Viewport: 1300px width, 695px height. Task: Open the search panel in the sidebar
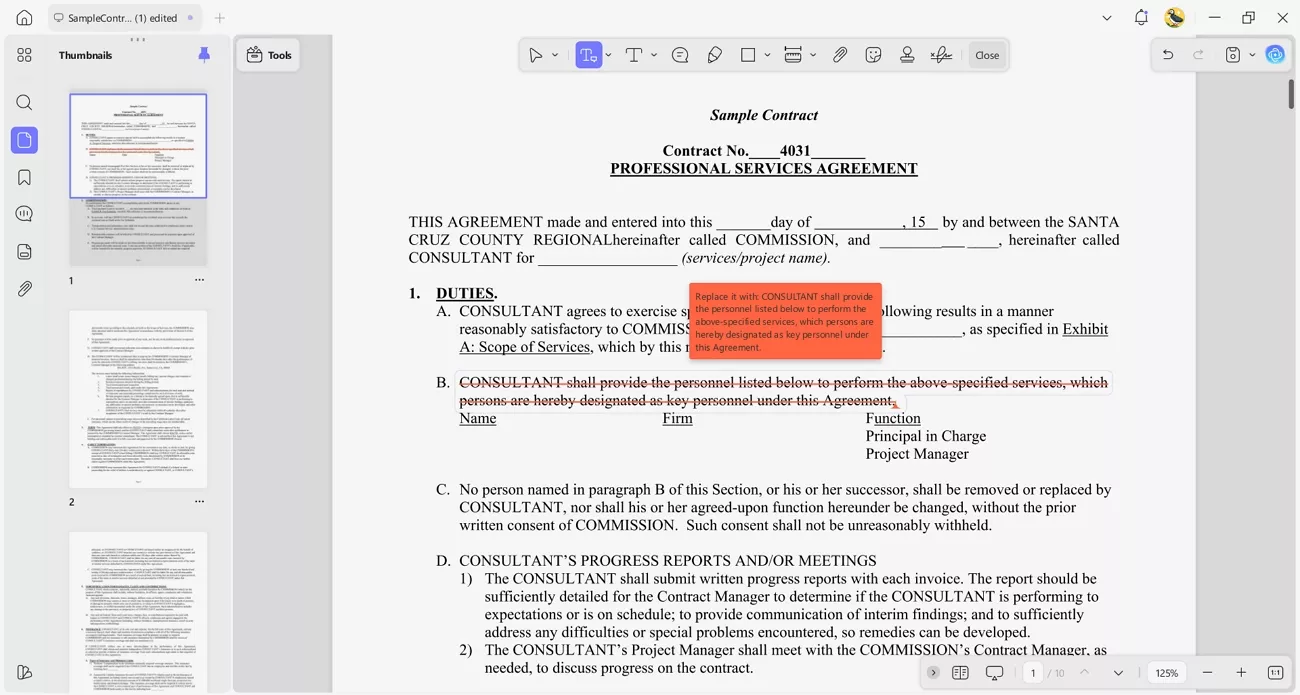point(24,103)
